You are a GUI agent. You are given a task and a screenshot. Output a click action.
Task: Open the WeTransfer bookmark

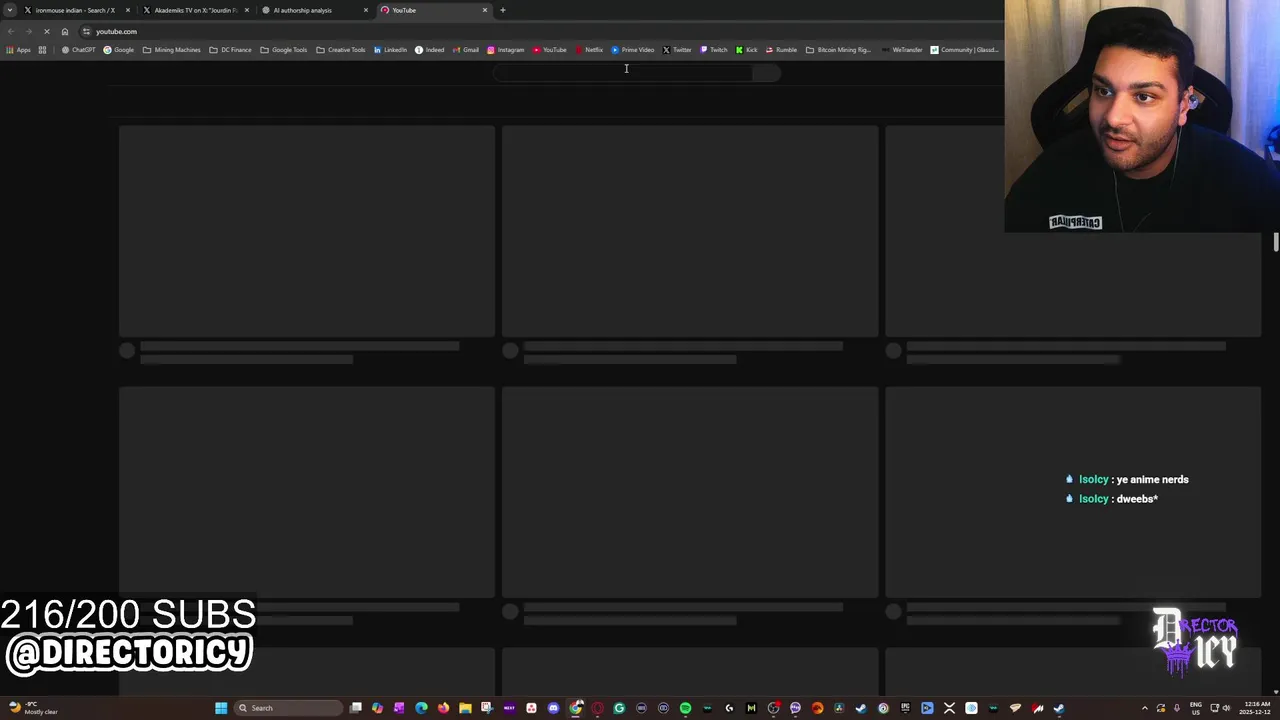902,50
